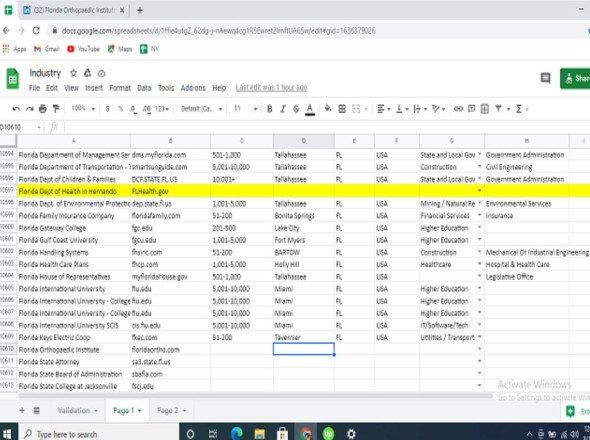Switch to the Page 2 sheet tab
The width and height of the screenshot is (590, 440).
click(x=171, y=410)
